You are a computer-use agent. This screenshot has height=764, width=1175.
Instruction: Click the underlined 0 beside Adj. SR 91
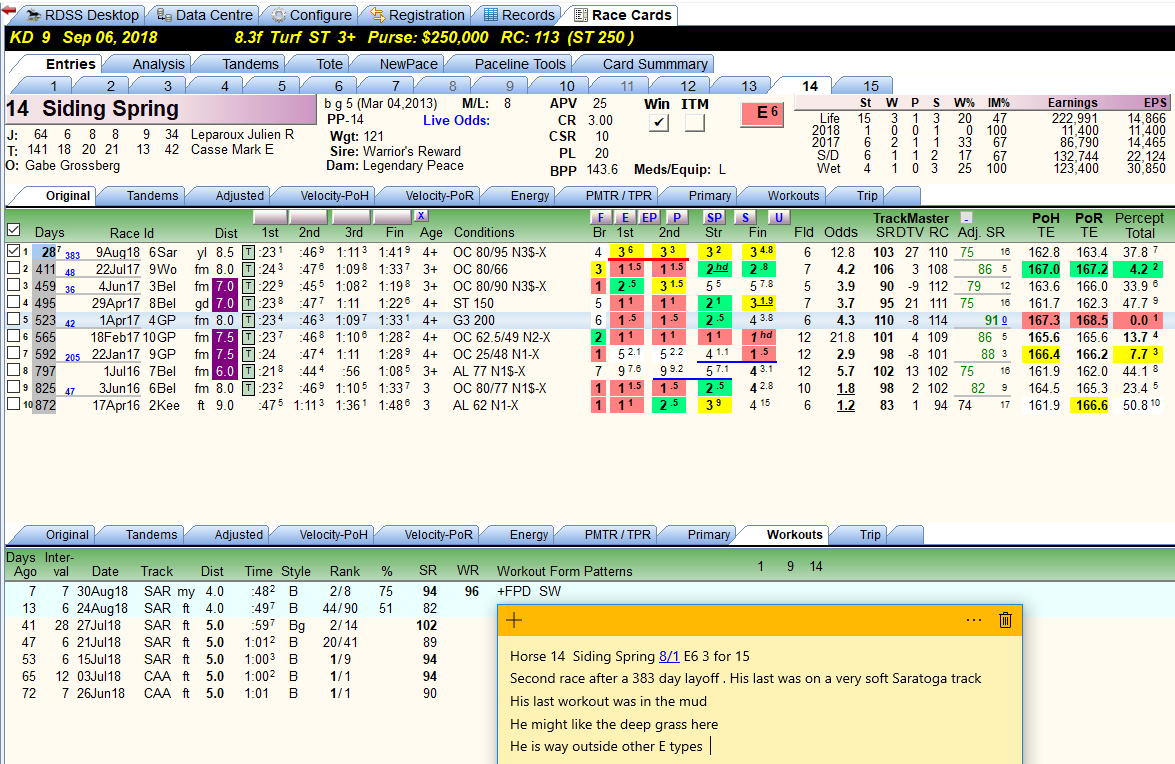click(1004, 321)
